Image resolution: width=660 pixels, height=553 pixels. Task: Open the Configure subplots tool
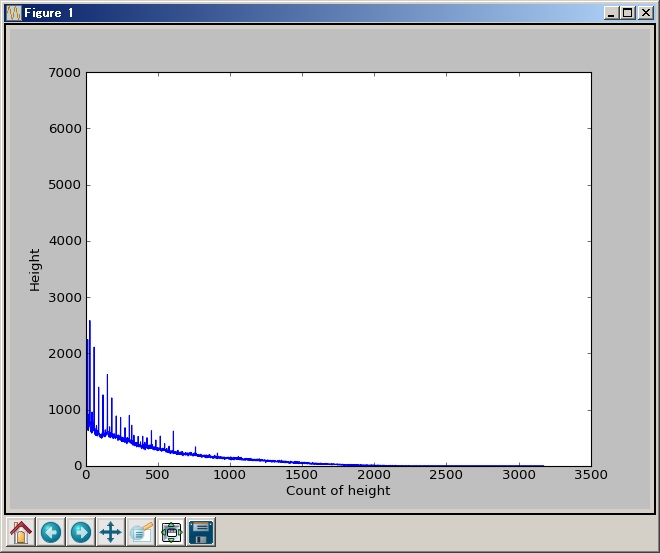pyautogui.click(x=171, y=532)
